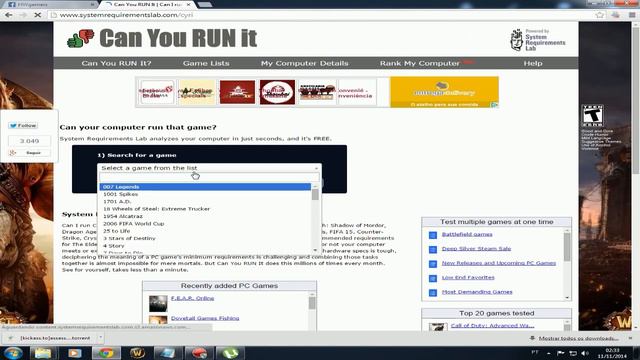640x360 pixels.
Task: Open New Releases and Upcoming PC Games
Action: (x=499, y=263)
